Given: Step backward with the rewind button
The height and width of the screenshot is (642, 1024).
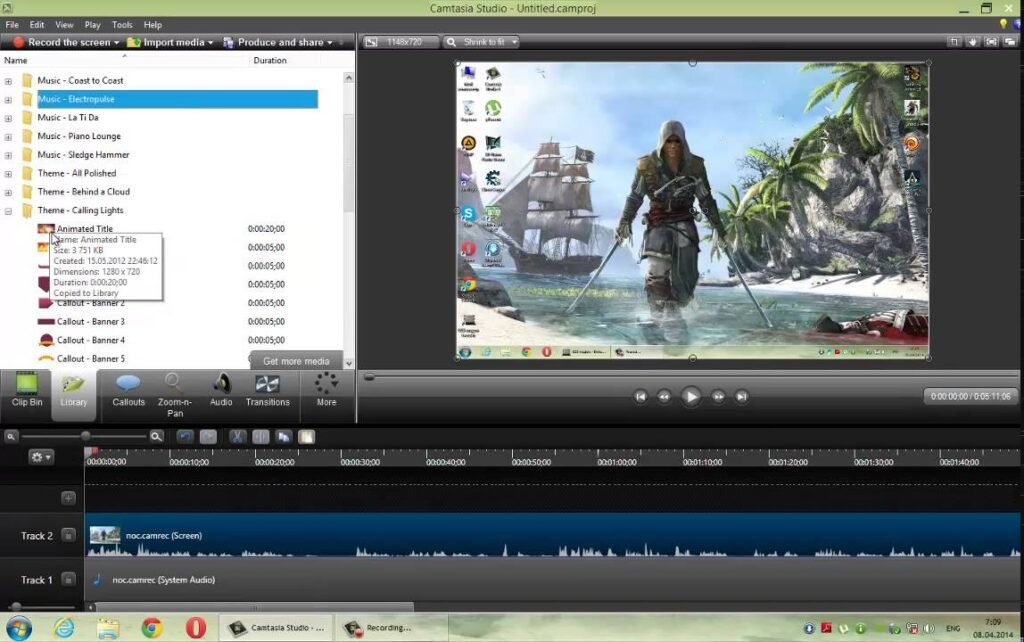Looking at the screenshot, I should coord(664,396).
